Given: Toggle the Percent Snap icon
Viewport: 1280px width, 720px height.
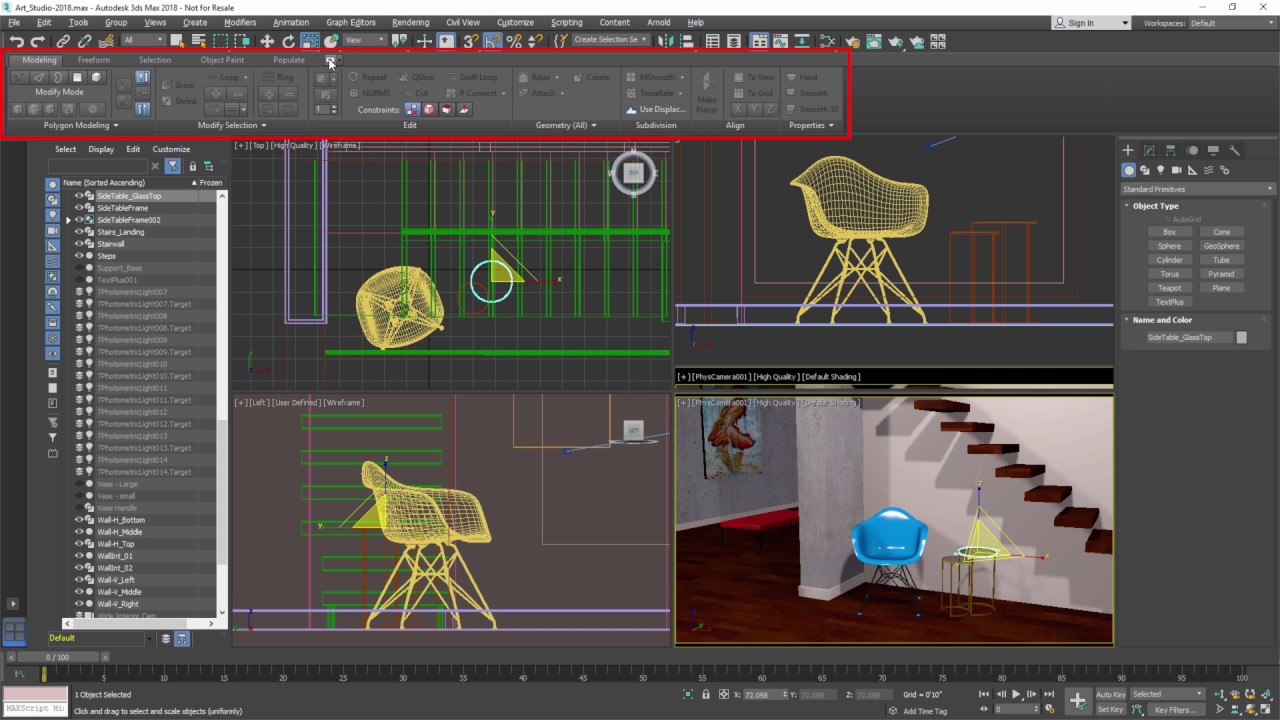Looking at the screenshot, I should (x=514, y=41).
